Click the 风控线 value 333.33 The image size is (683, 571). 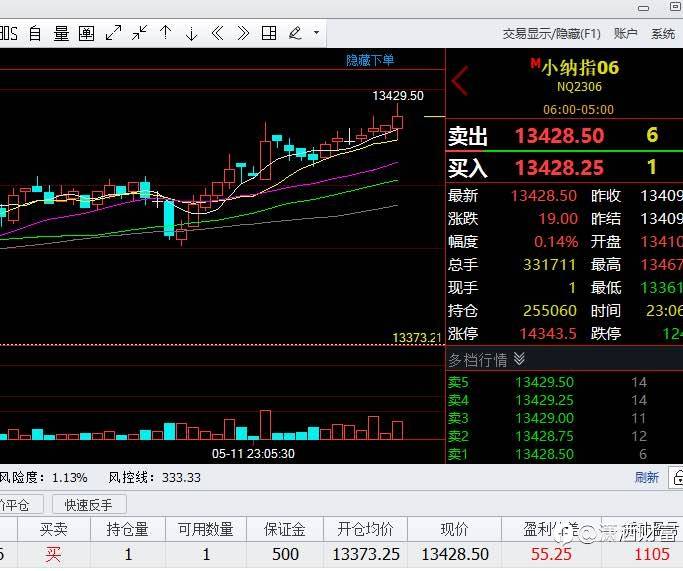(181, 478)
